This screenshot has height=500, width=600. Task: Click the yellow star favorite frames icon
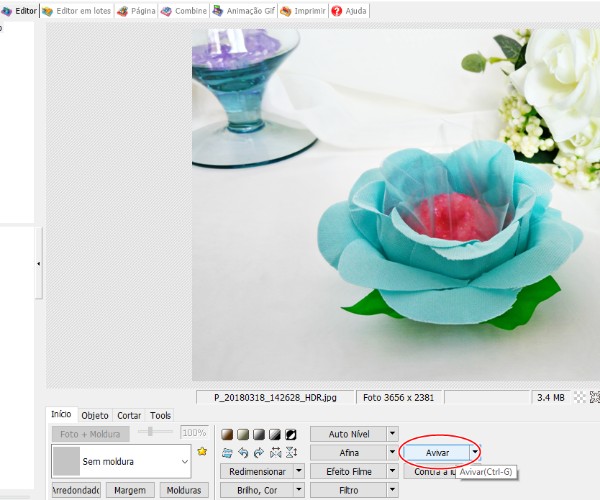click(202, 452)
